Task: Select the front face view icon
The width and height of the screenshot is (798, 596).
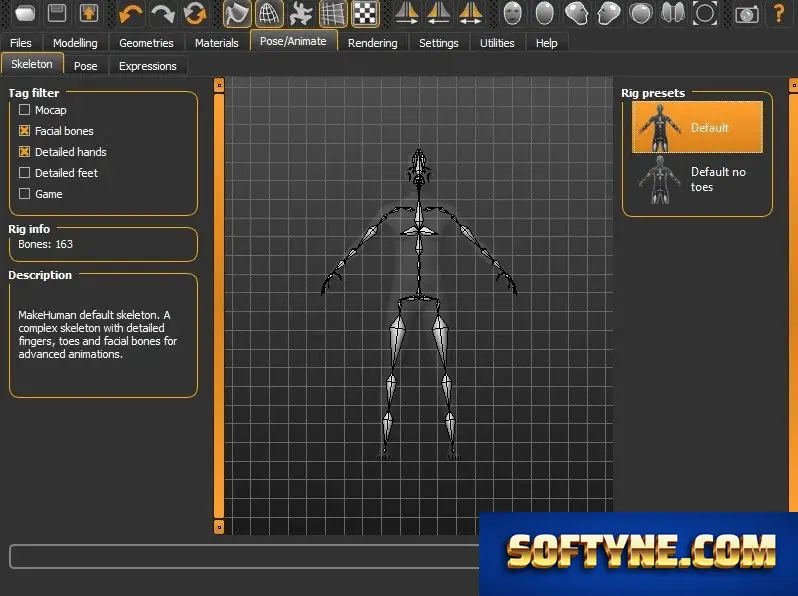Action: (x=512, y=13)
